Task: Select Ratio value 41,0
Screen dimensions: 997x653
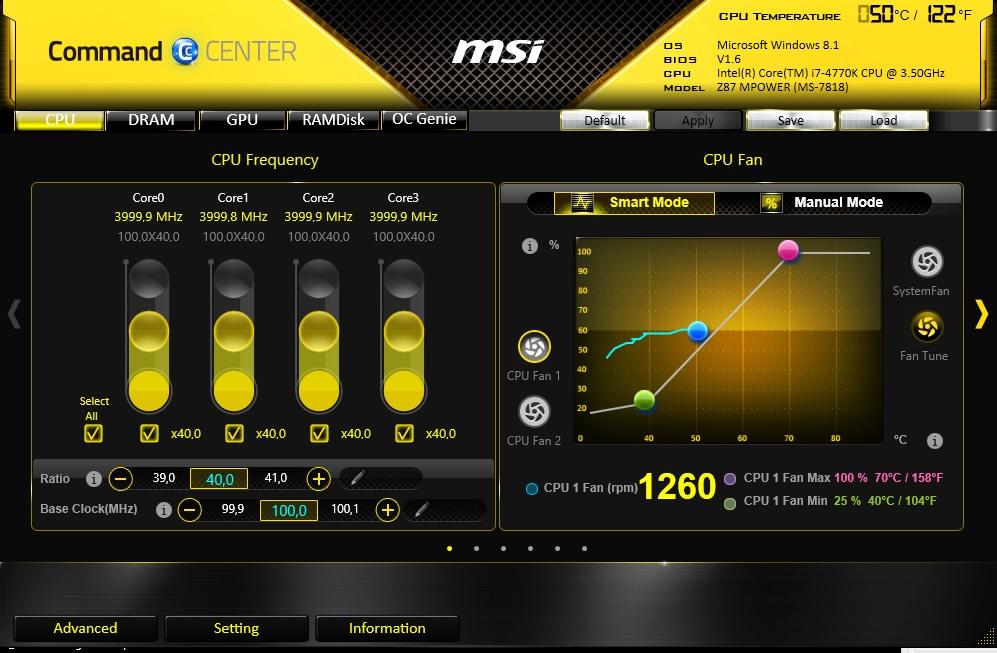Action: (275, 478)
